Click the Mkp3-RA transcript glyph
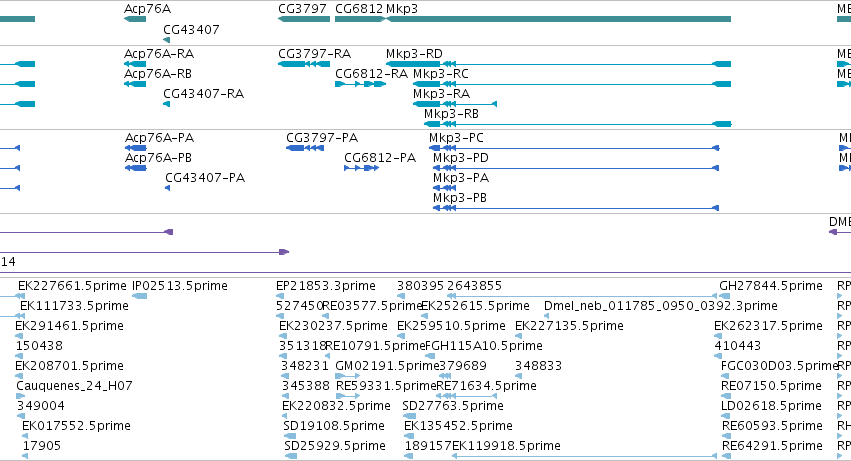 click(455, 104)
